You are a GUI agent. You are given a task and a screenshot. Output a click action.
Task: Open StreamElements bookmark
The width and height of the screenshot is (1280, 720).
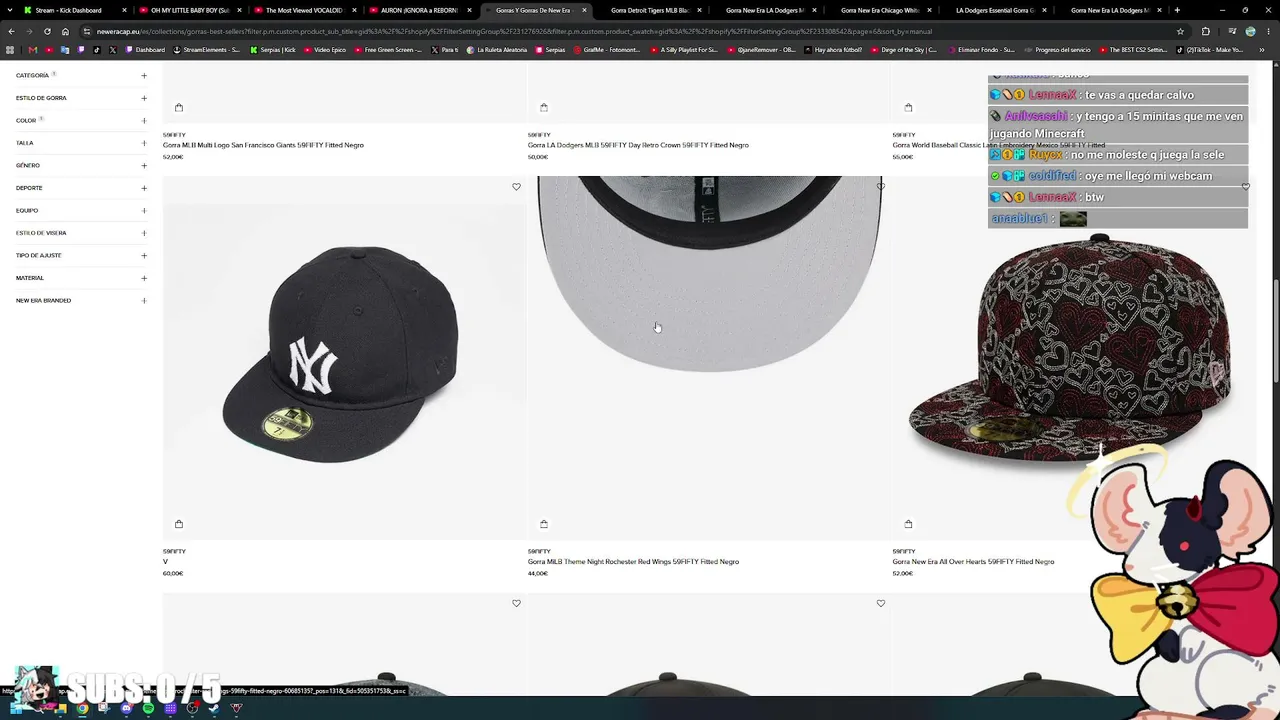pos(207,49)
